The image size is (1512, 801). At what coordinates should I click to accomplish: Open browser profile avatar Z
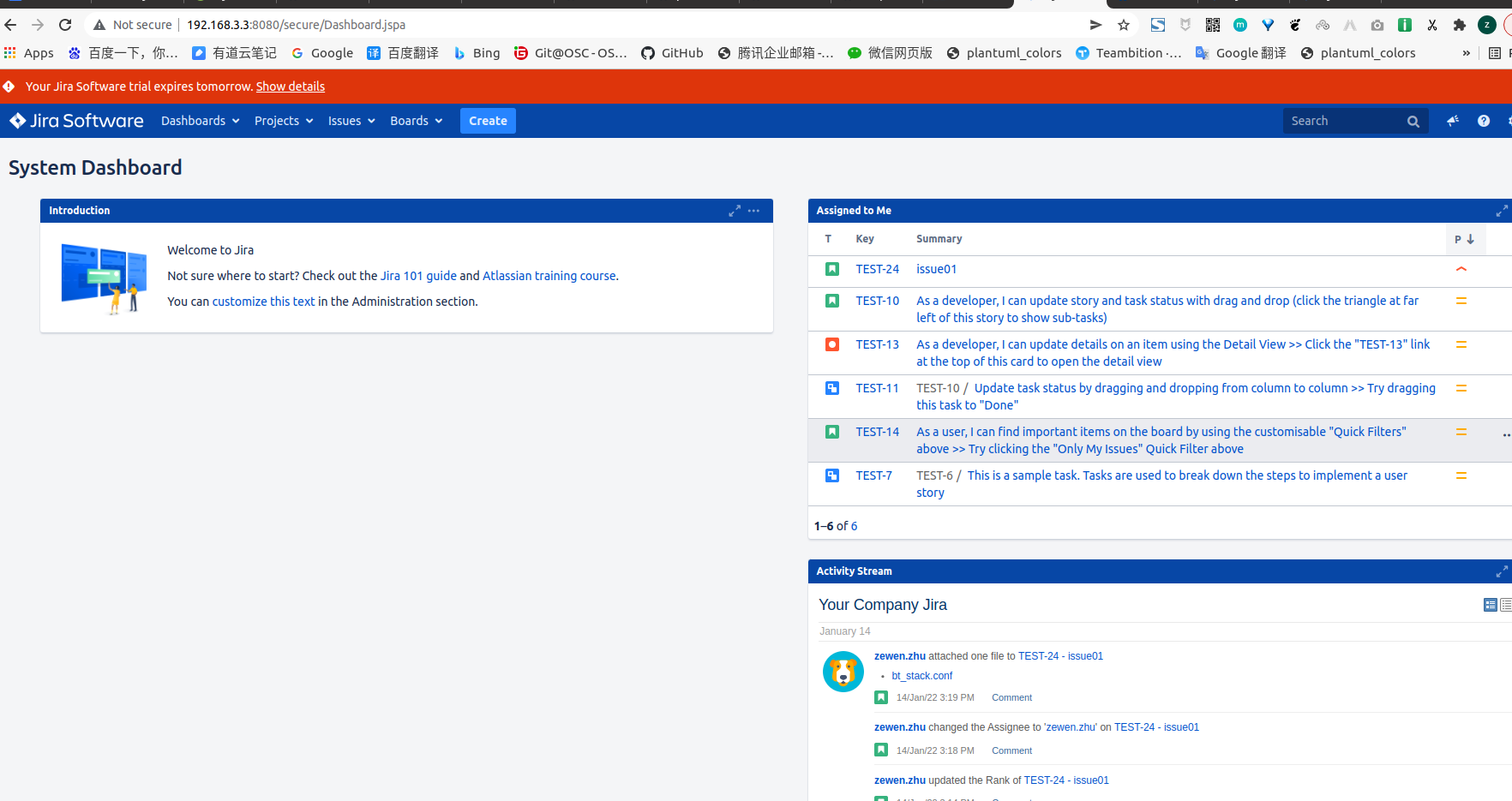click(1487, 25)
